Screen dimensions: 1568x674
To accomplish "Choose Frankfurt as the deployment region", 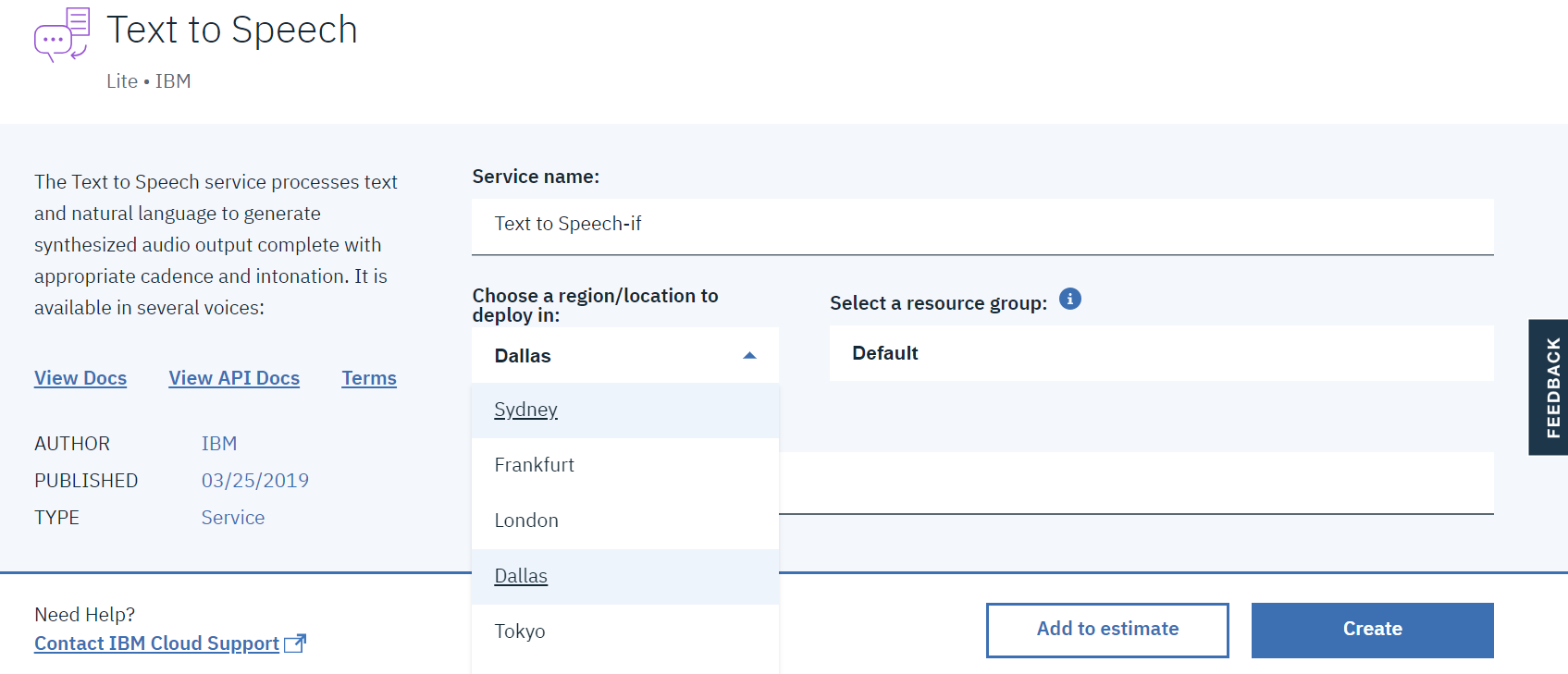I will coord(534,465).
